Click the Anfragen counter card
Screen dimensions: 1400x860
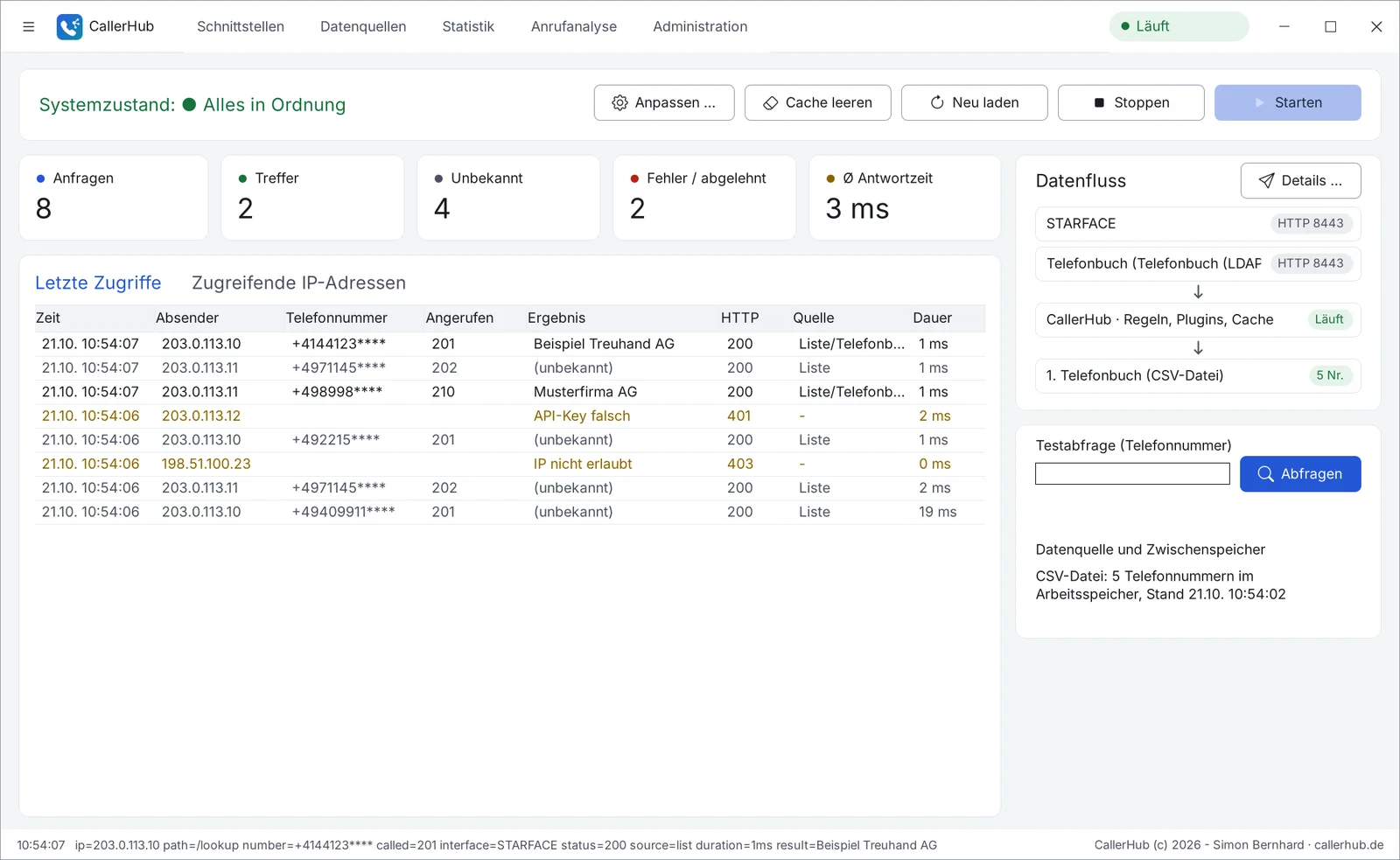114,198
